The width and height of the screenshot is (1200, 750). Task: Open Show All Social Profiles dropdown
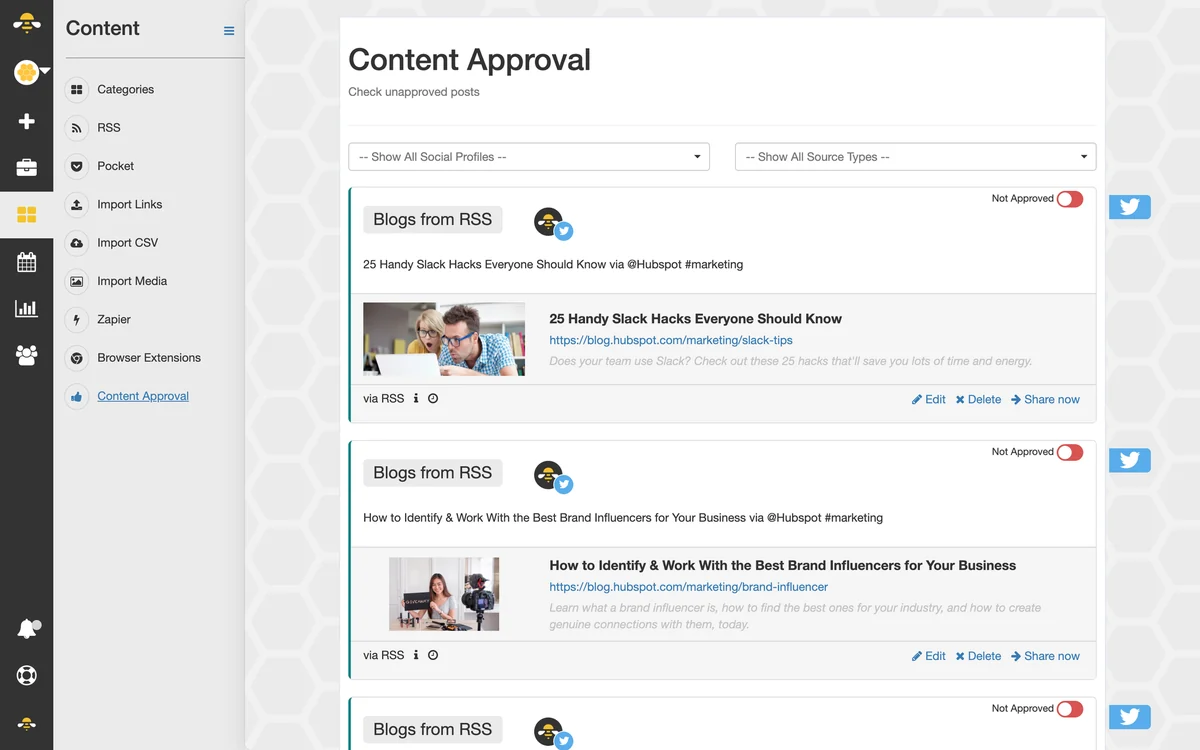pos(529,157)
